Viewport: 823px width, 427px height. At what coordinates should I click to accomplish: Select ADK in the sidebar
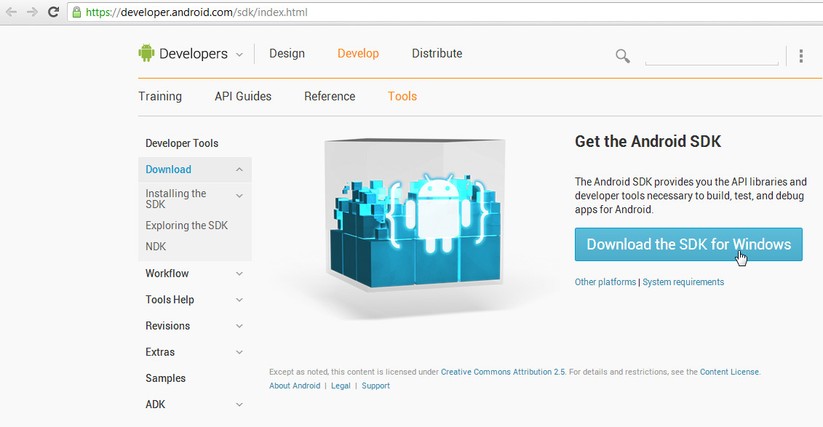coord(155,404)
